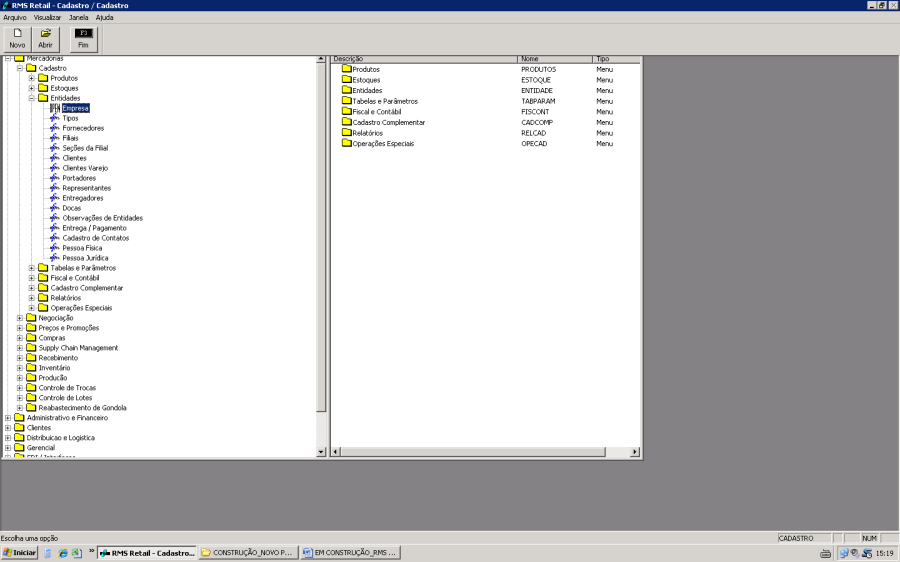Click tree pane scroll down arrow
The image size is (900, 562).
pos(321,452)
